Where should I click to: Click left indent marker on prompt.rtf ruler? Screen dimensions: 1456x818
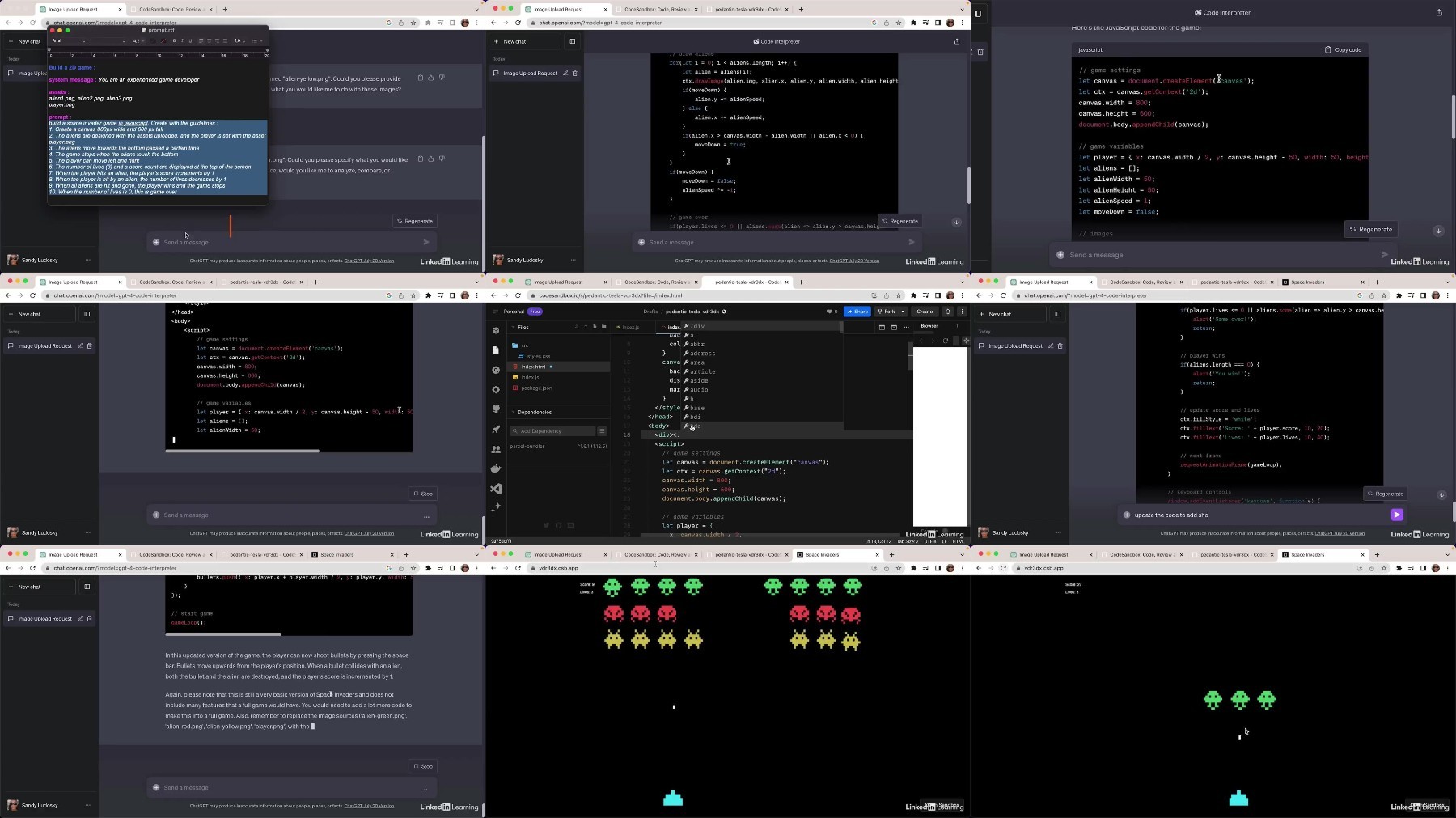coord(49,51)
